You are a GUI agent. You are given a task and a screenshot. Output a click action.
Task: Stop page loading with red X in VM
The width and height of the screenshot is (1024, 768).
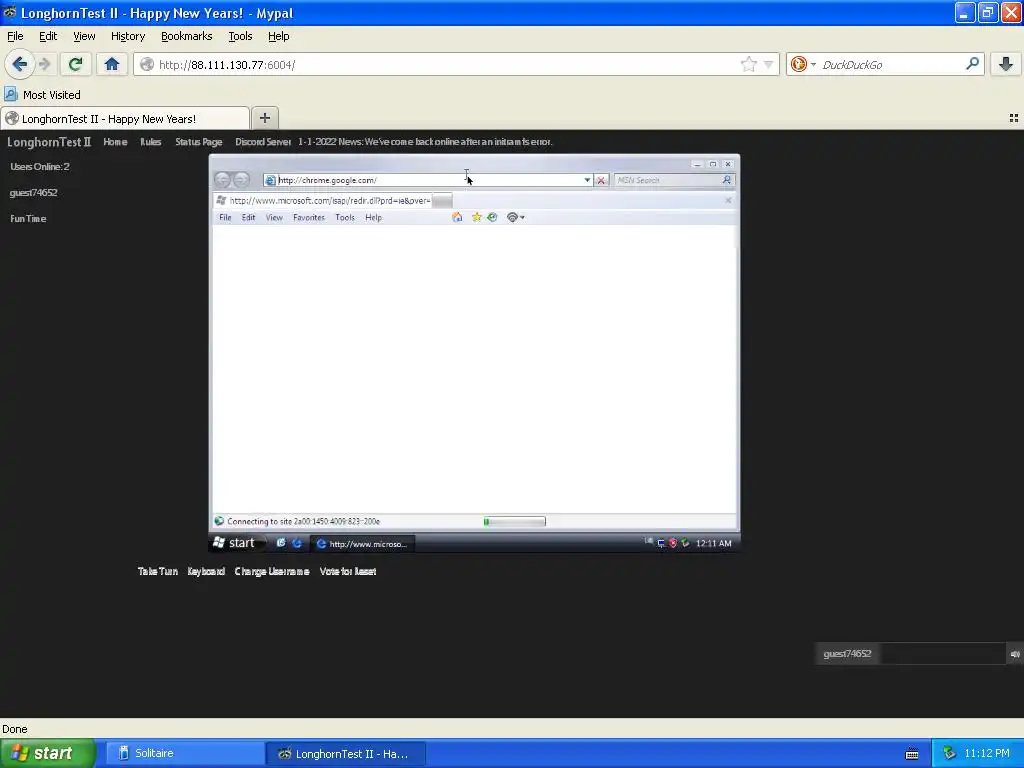click(x=601, y=180)
